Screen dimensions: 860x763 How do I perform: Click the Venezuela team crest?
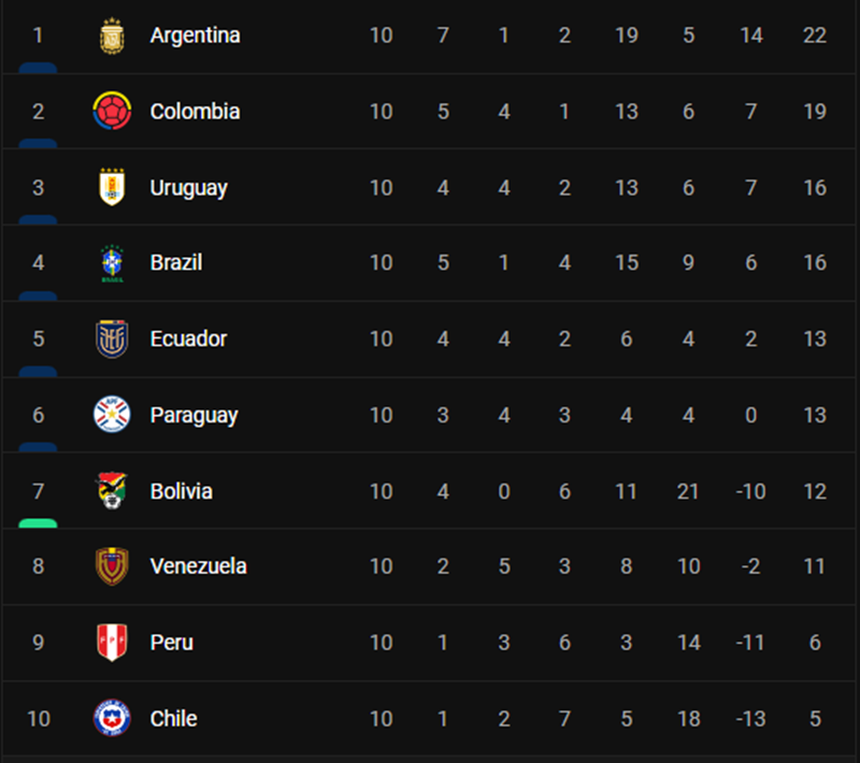(x=111, y=566)
